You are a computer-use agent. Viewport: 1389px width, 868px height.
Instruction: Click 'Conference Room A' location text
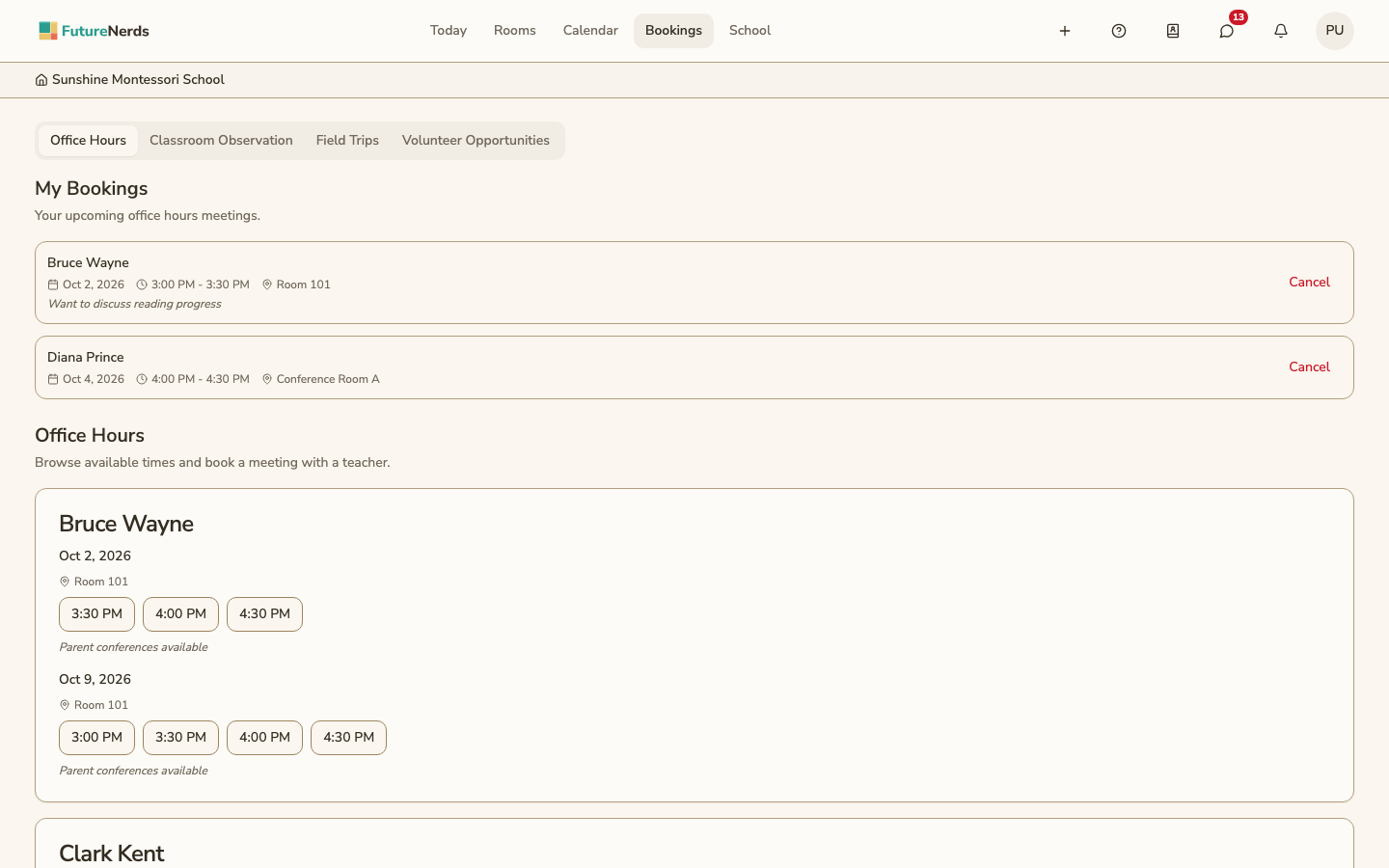point(328,379)
